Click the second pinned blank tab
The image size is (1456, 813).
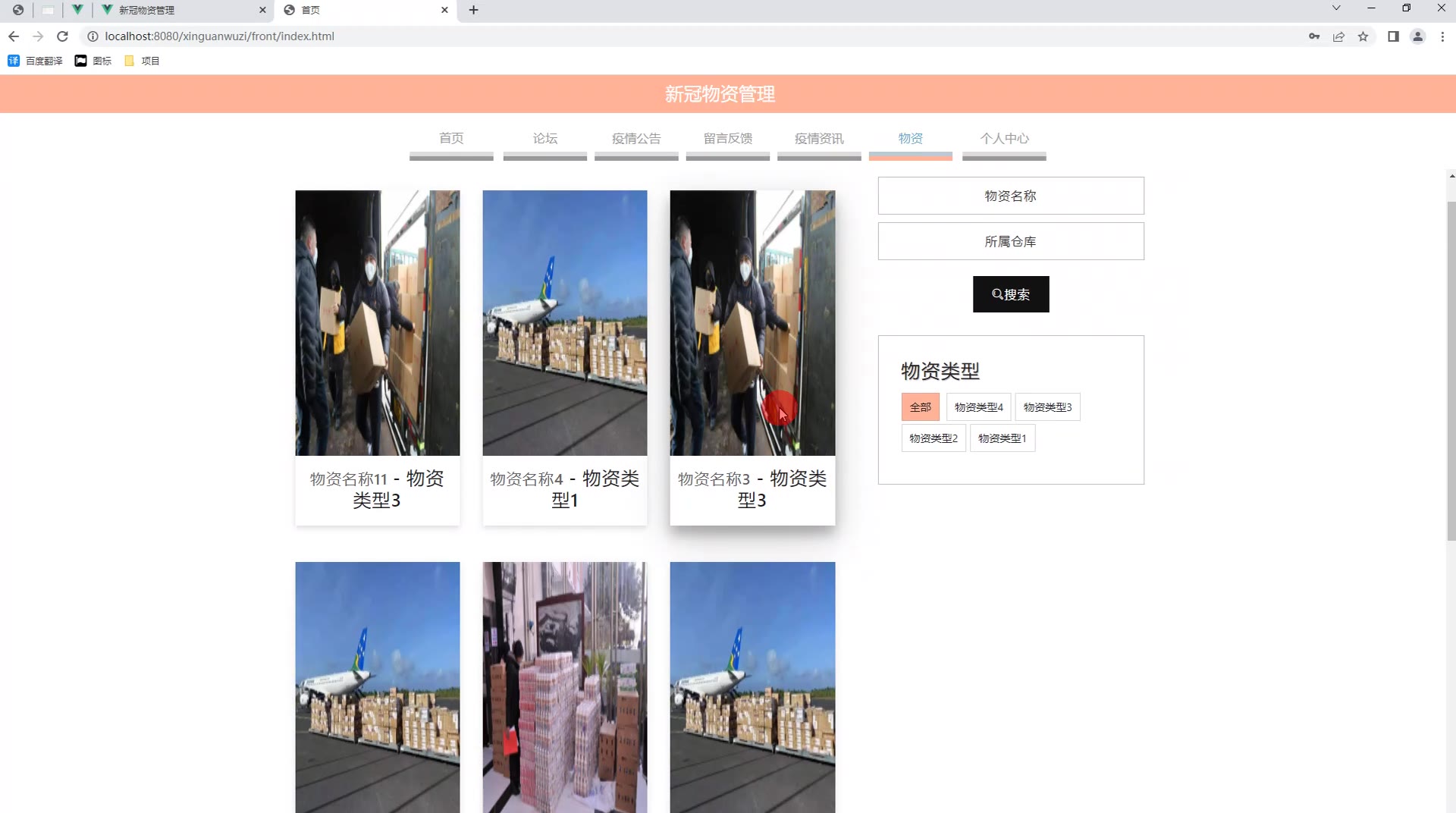pyautogui.click(x=48, y=10)
